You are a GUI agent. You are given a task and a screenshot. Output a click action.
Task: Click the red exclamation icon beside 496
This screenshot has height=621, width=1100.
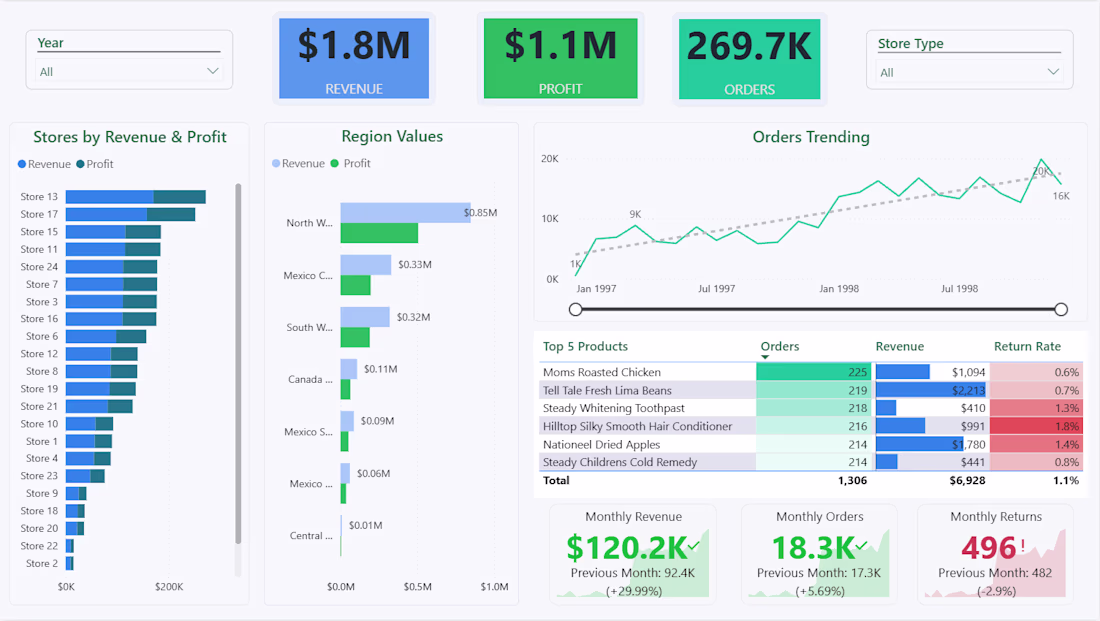(x=1023, y=545)
